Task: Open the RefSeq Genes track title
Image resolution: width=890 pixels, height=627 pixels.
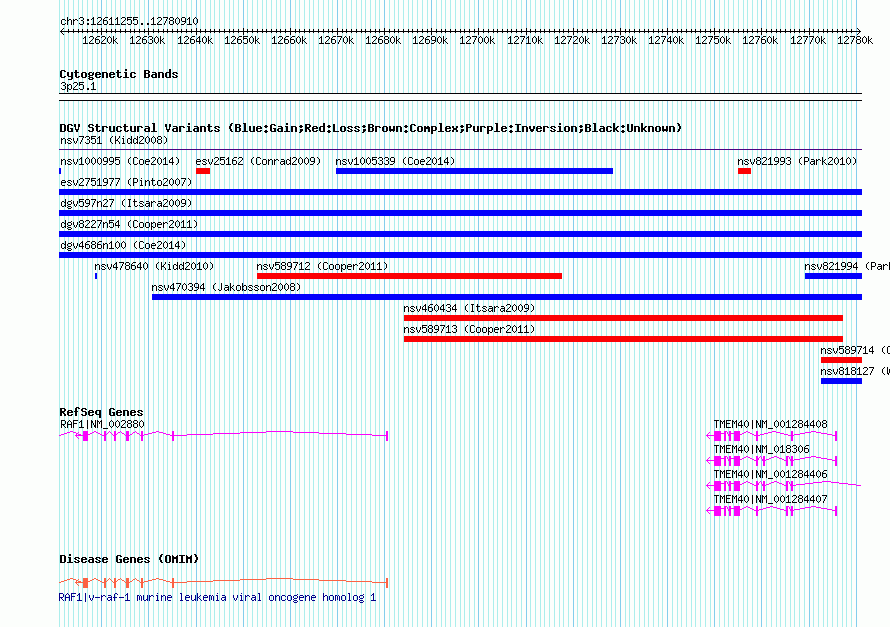Action: click(101, 412)
